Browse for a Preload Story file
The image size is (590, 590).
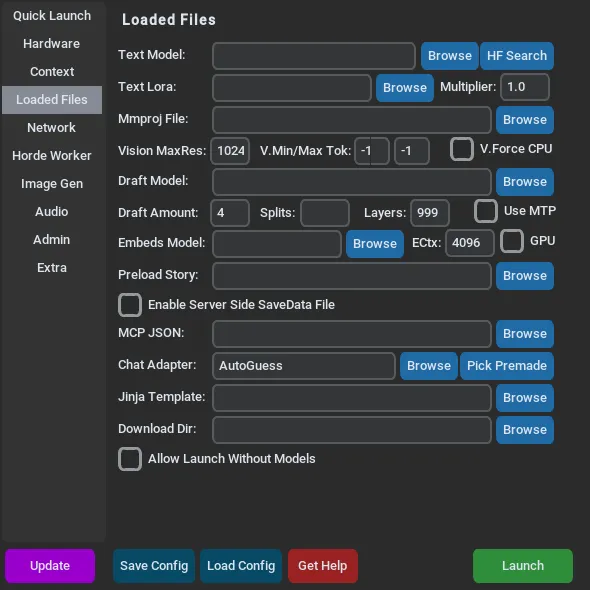pyautogui.click(x=525, y=276)
